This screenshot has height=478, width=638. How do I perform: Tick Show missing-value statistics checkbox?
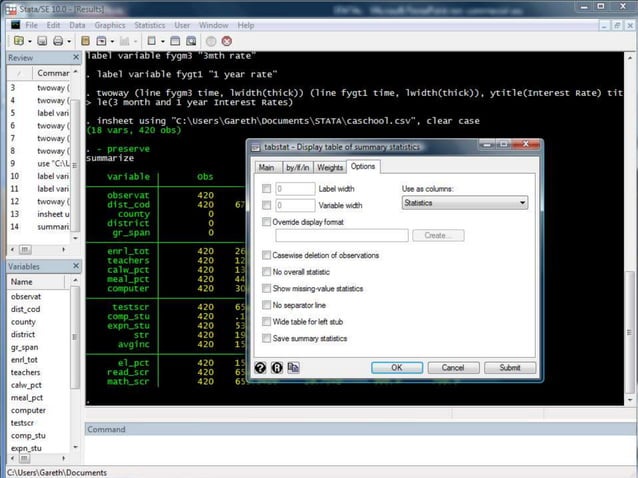[x=266, y=288]
